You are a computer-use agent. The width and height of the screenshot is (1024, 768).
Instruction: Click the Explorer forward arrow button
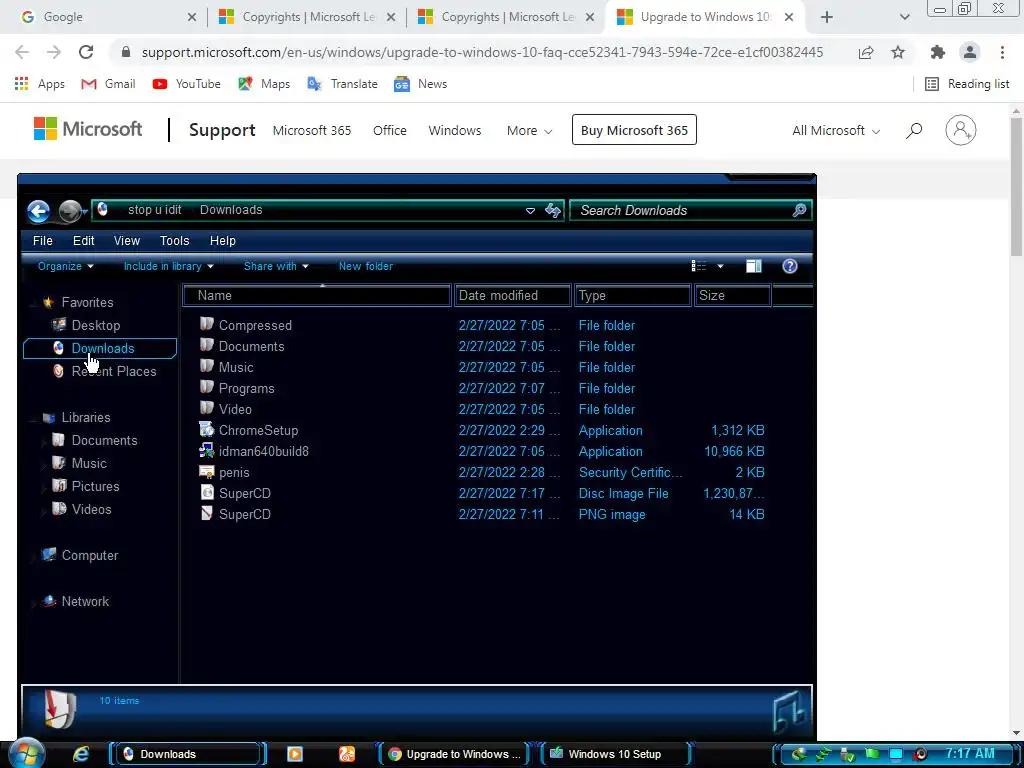point(69,211)
